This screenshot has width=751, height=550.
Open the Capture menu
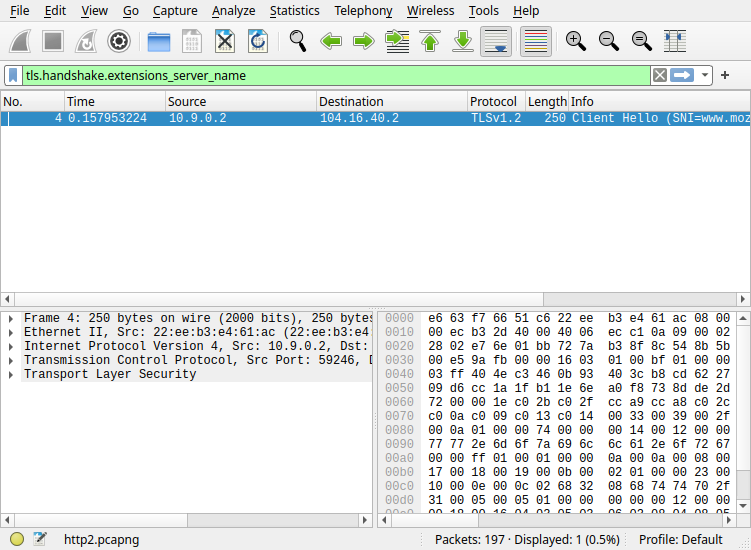175,11
